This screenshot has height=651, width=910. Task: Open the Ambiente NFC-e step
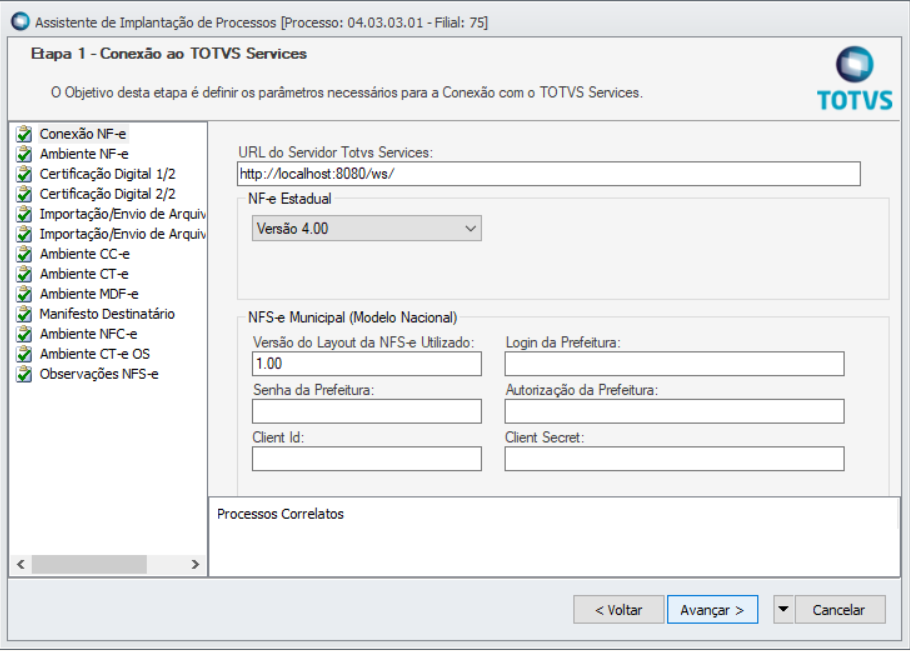tap(88, 334)
